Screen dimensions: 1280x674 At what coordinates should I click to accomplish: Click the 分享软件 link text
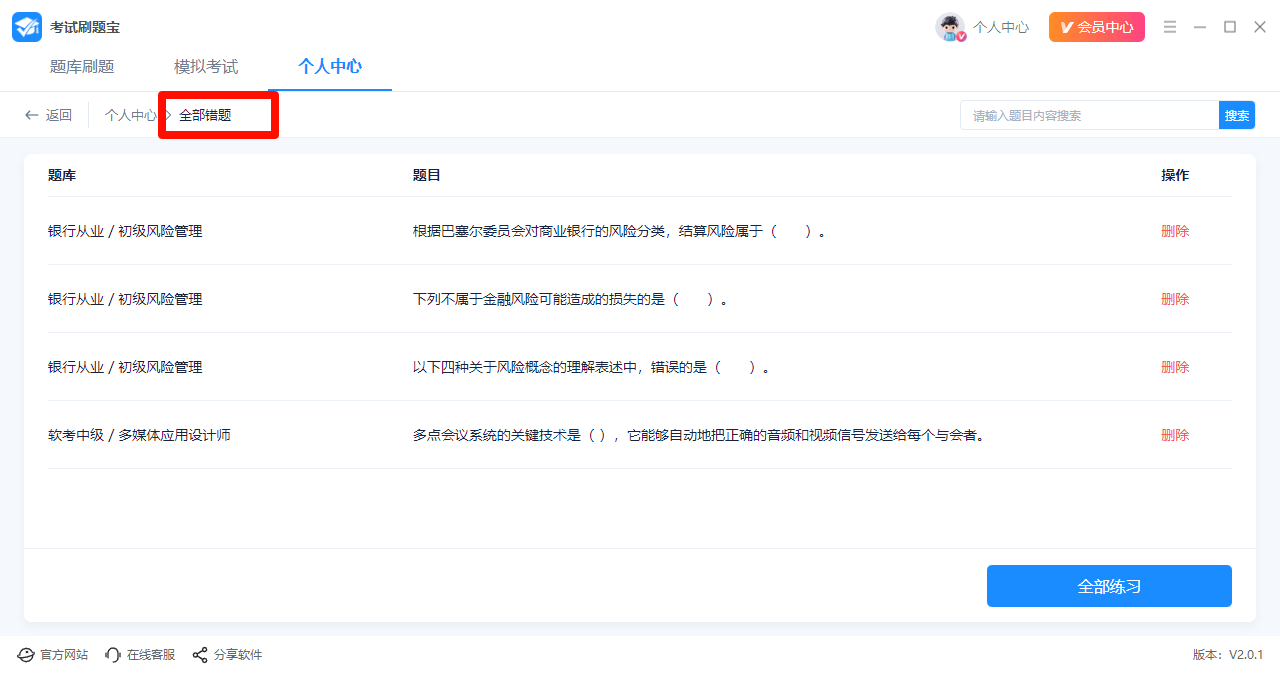coord(238,655)
